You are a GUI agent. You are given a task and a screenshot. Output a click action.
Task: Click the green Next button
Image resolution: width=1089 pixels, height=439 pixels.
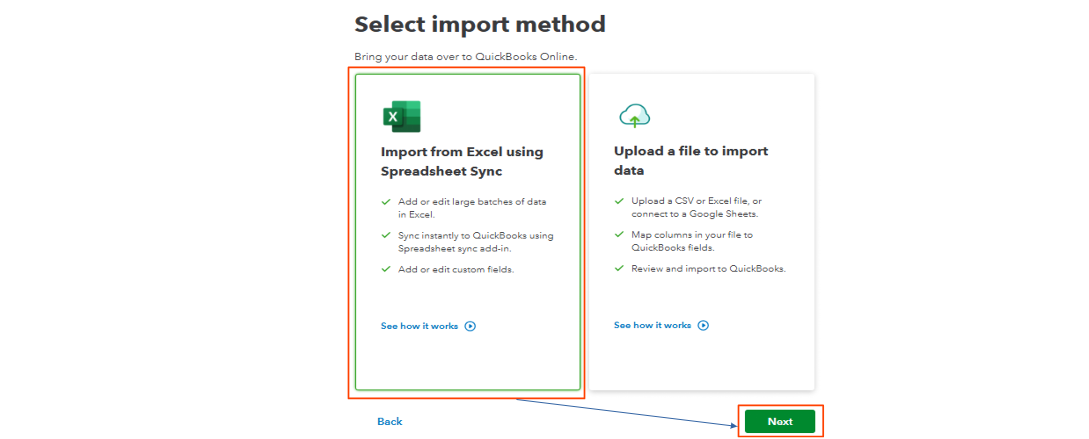[780, 422]
